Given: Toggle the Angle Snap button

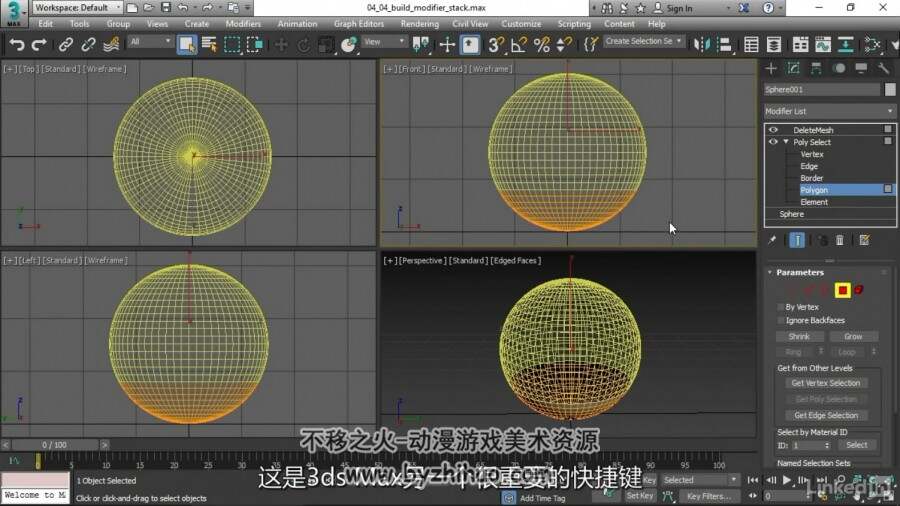Looking at the screenshot, I should (x=518, y=44).
